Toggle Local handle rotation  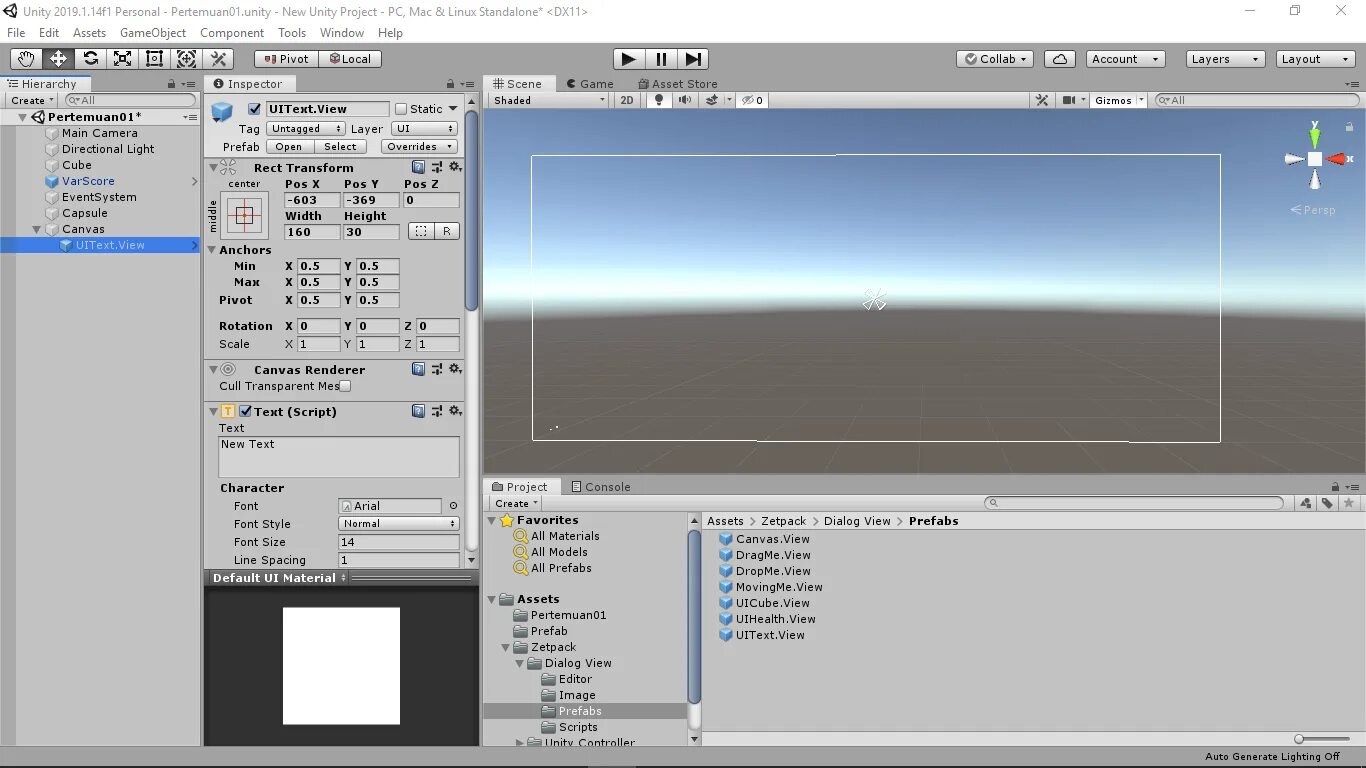(350, 59)
